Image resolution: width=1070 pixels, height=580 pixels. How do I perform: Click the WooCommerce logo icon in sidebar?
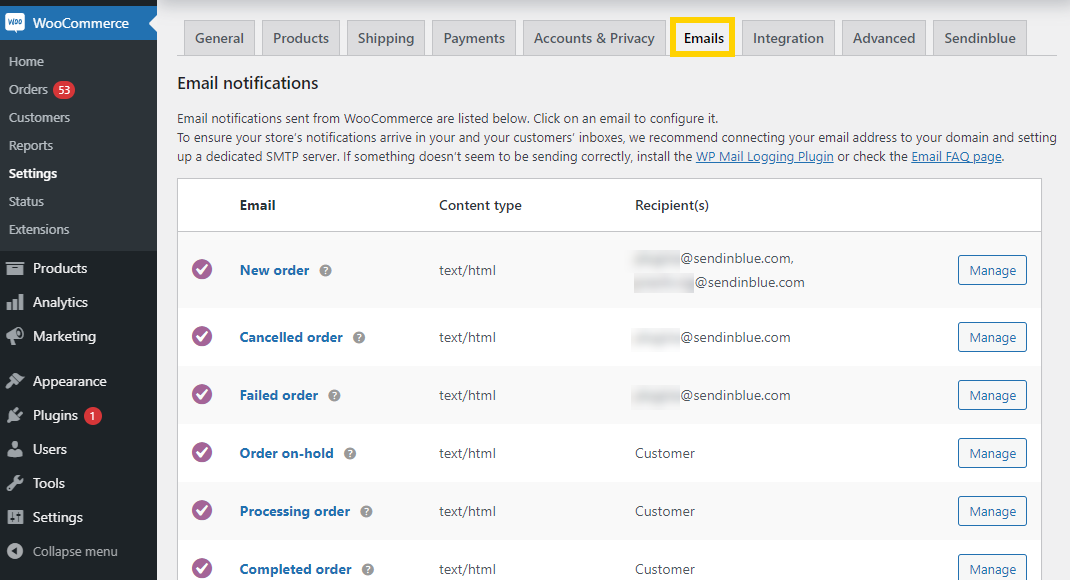click(x=16, y=23)
